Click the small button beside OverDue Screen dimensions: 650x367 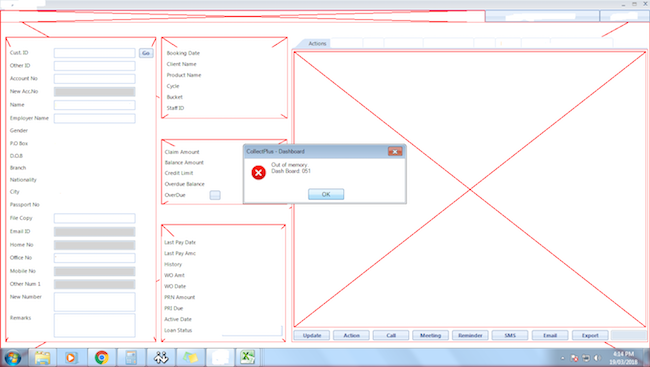pyautogui.click(x=215, y=195)
